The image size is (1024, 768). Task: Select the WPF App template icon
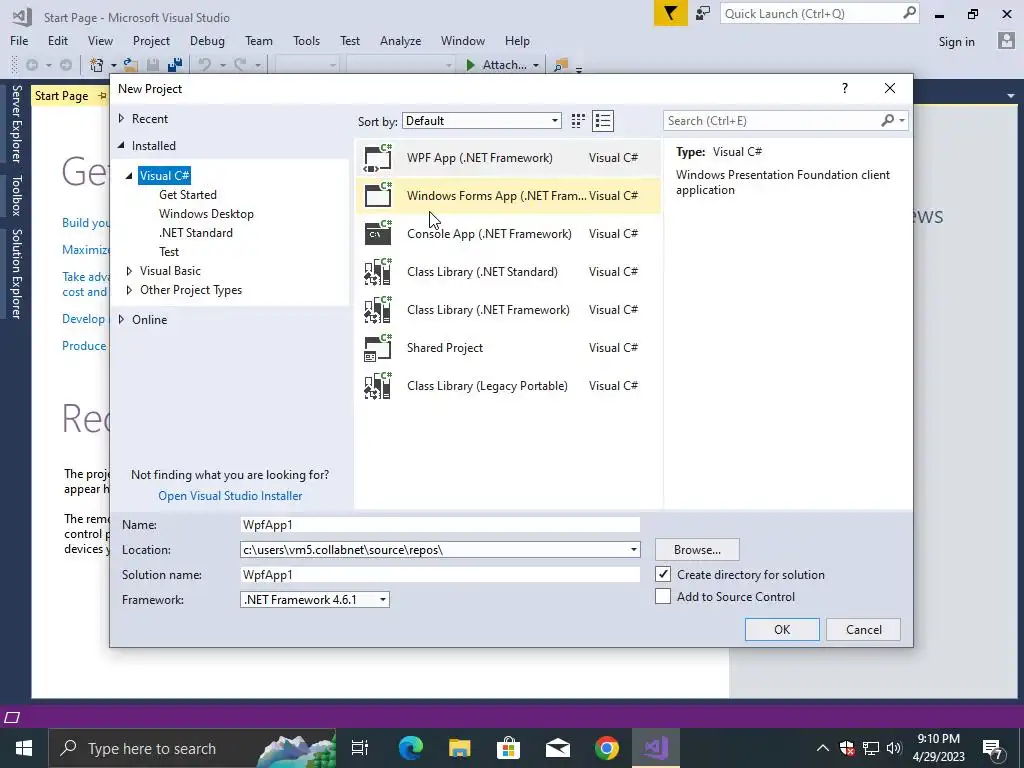[x=378, y=158]
